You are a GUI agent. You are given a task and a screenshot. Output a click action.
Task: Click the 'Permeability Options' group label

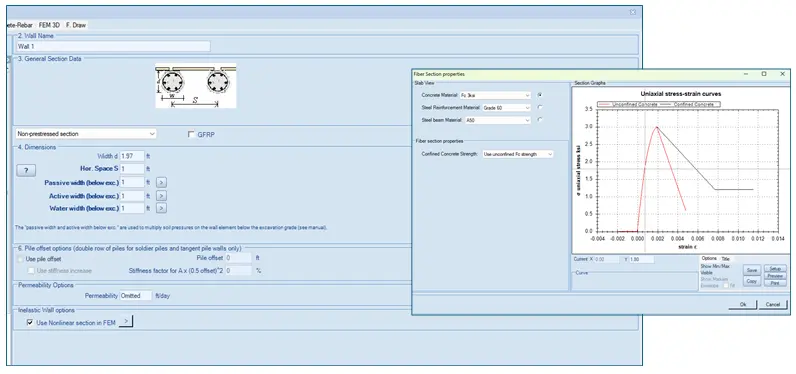46,285
